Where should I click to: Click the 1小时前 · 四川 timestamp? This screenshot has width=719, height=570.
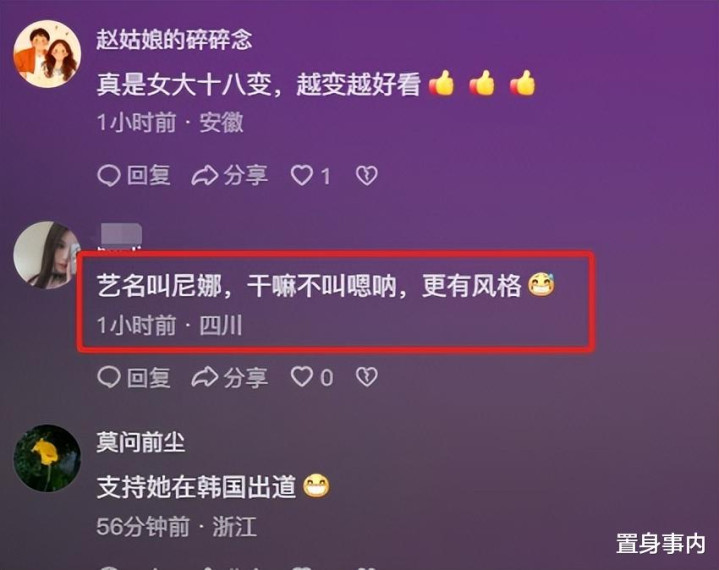pos(170,326)
